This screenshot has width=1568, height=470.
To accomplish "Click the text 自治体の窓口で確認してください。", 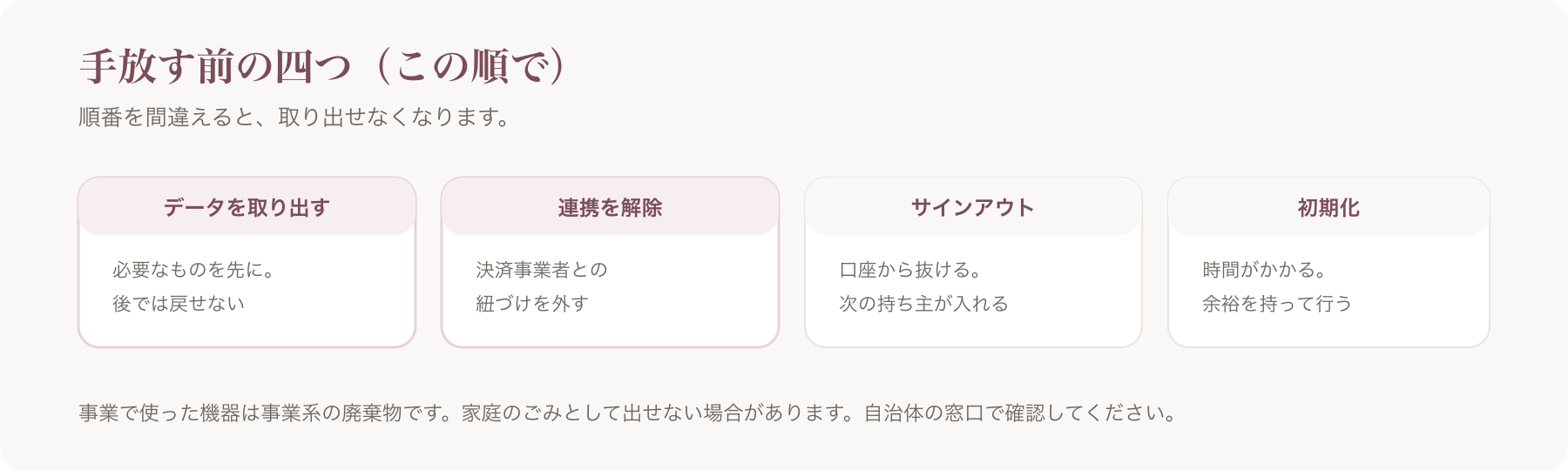I will (1020, 413).
